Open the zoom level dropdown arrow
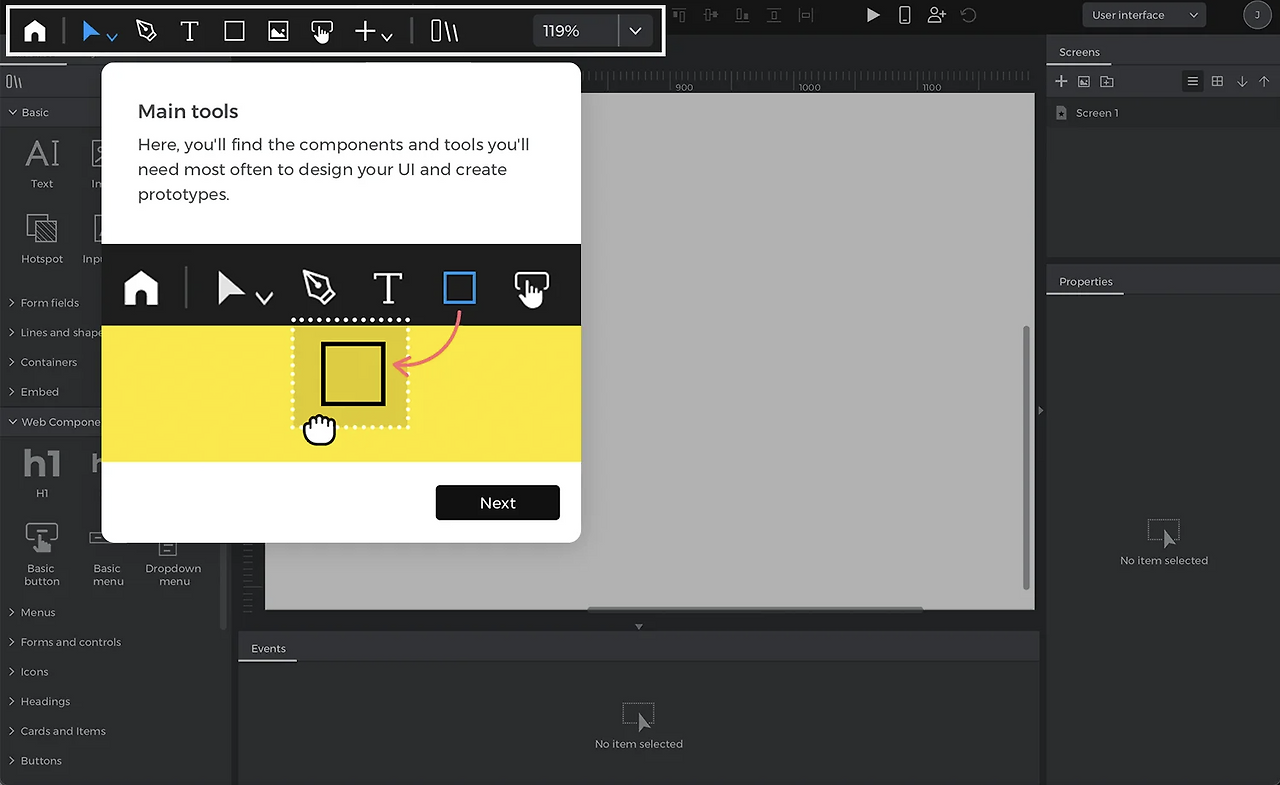This screenshot has width=1280, height=785. click(635, 31)
